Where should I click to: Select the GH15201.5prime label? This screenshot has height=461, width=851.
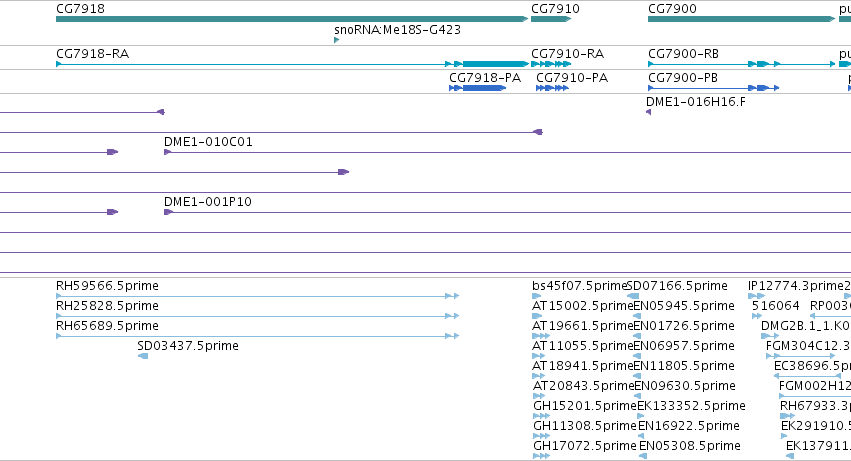coord(585,406)
